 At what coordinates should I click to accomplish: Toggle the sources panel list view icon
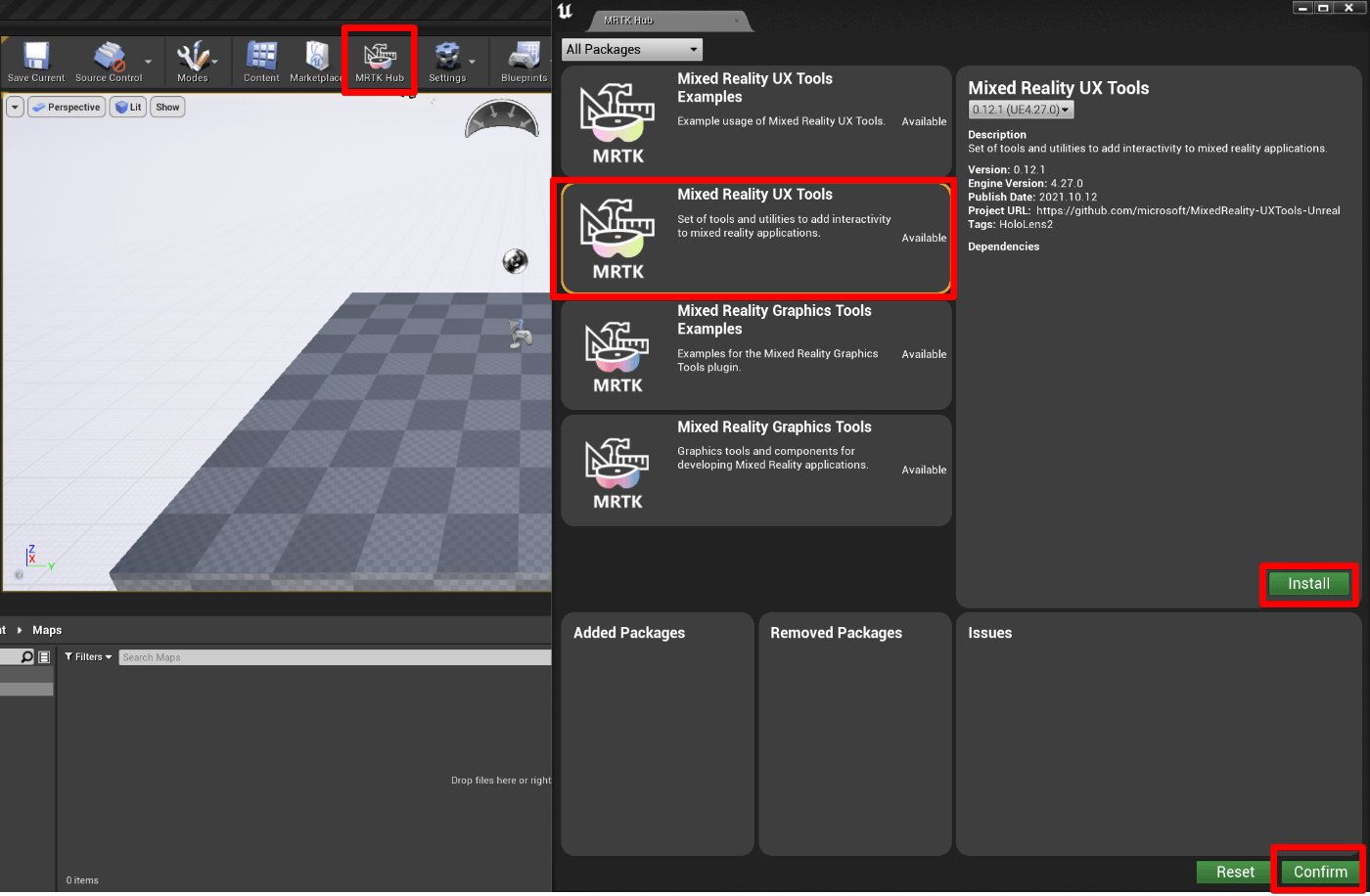click(44, 657)
